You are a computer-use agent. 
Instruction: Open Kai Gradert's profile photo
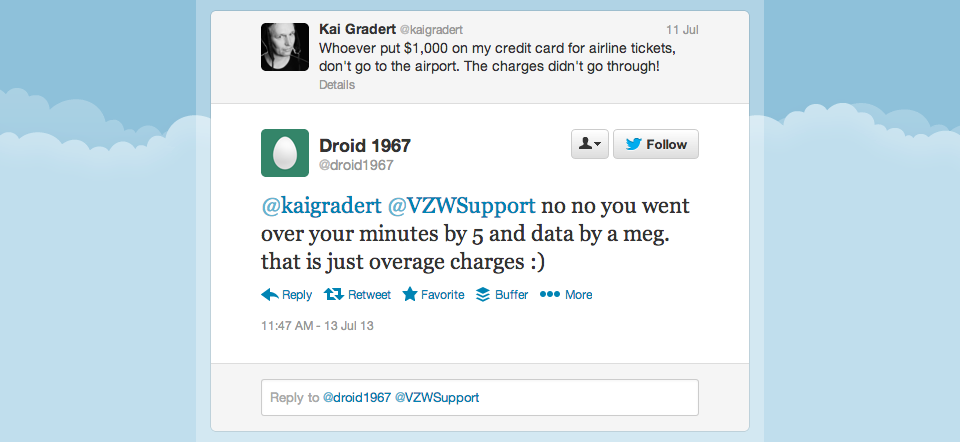click(x=285, y=47)
